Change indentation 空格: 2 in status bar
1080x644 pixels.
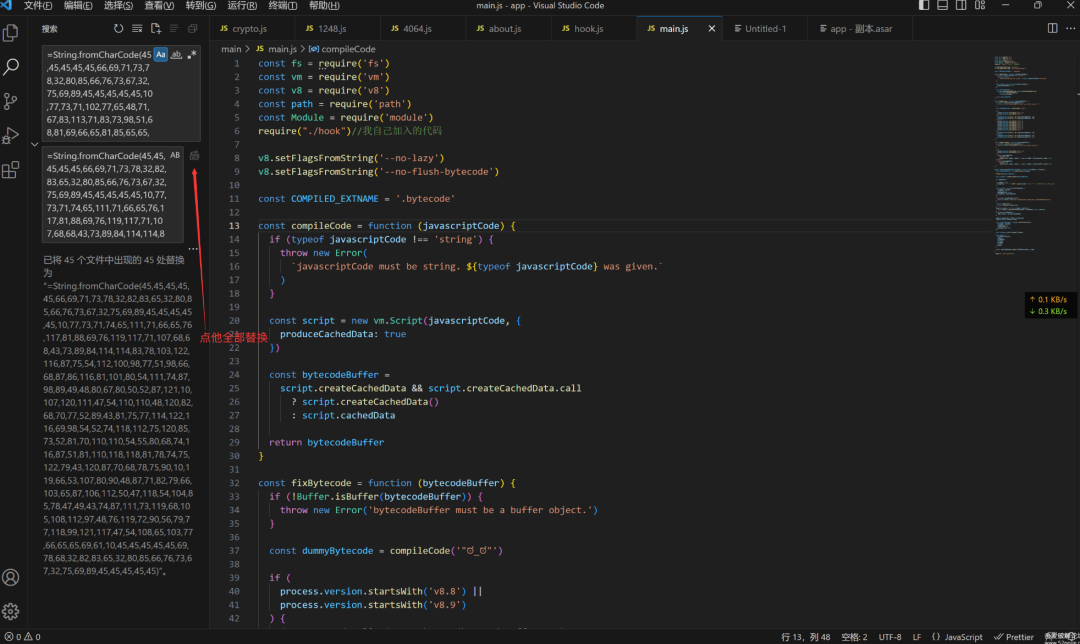coord(854,637)
